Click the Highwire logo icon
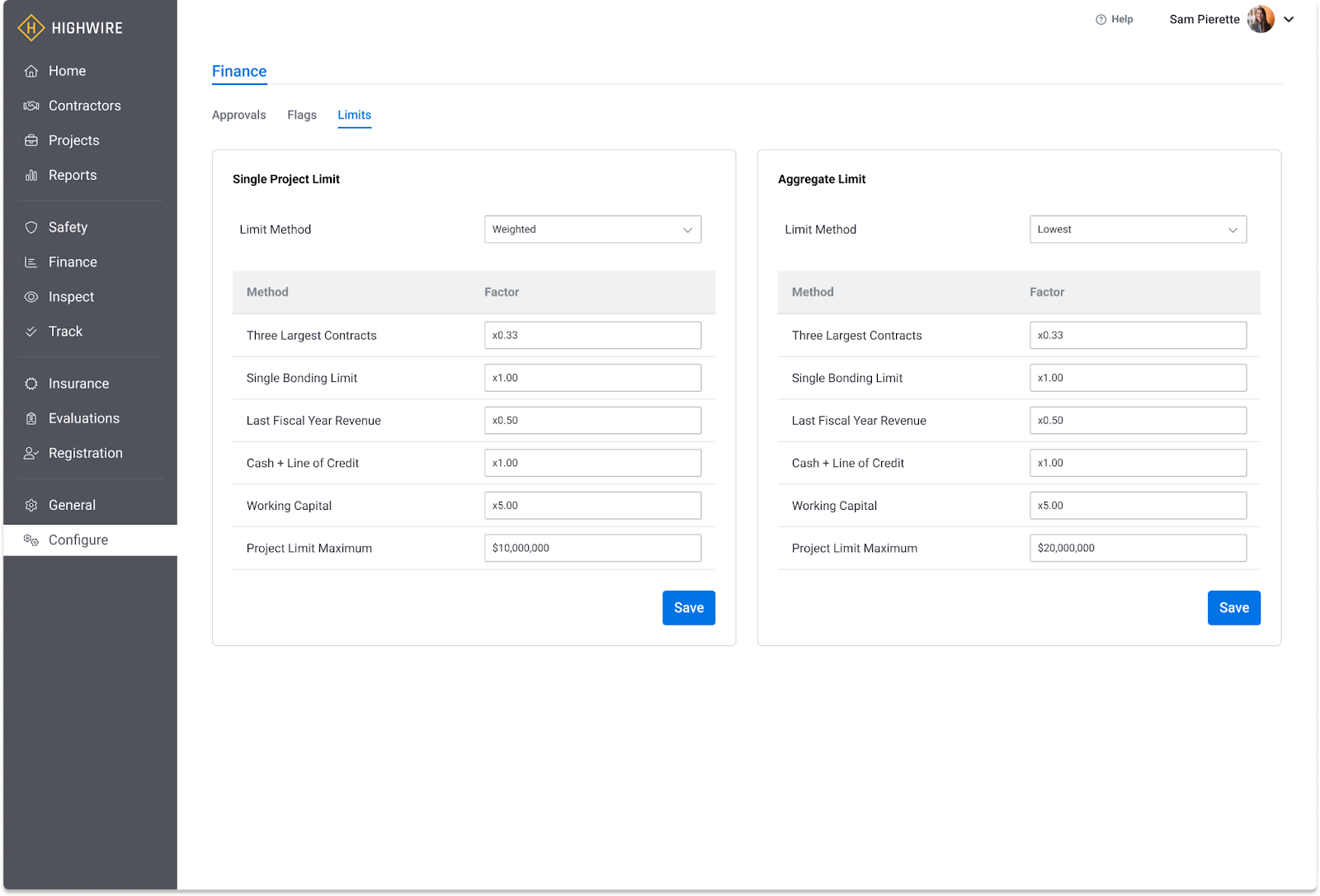 click(31, 28)
